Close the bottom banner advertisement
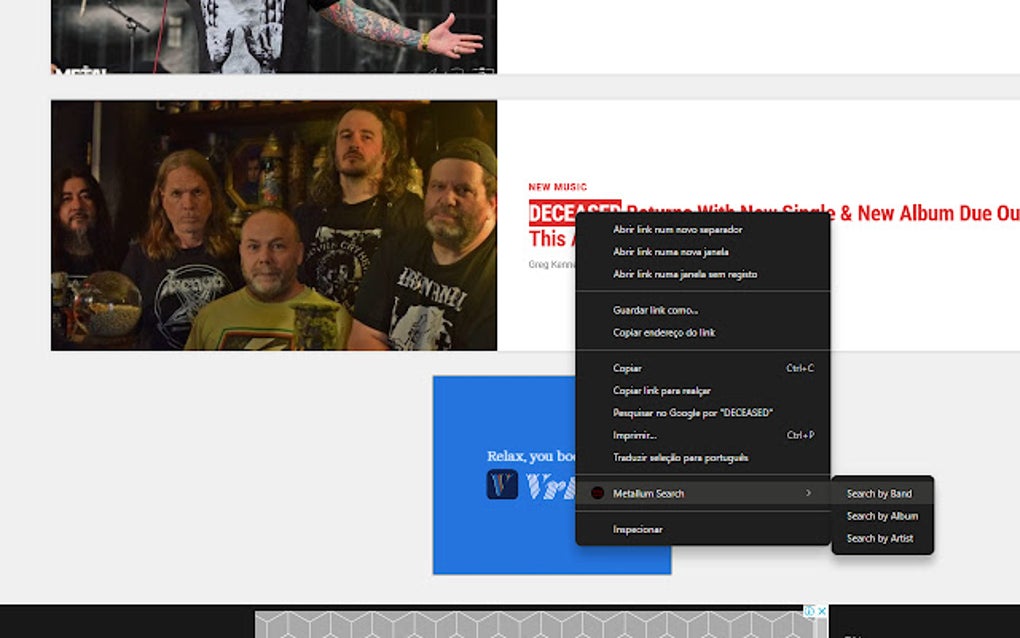1020x638 pixels. (822, 609)
